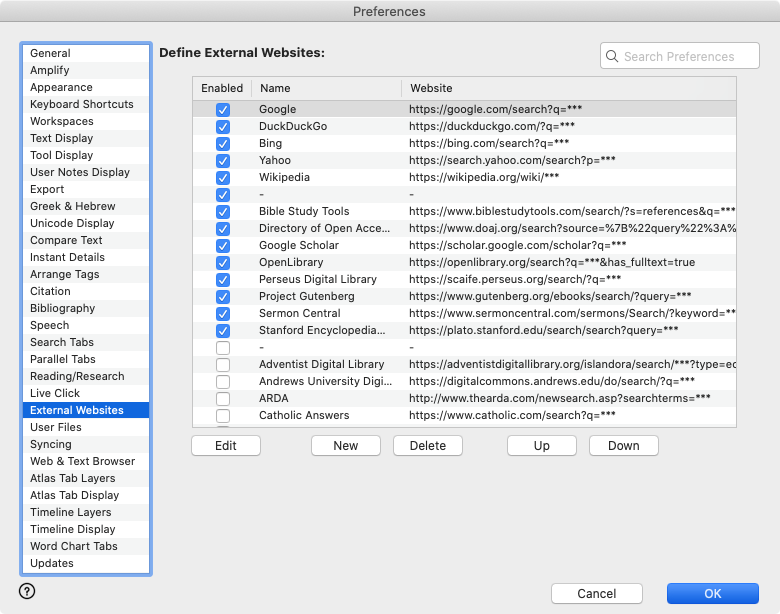Open the General preferences section
The height and width of the screenshot is (614, 780).
50,53
